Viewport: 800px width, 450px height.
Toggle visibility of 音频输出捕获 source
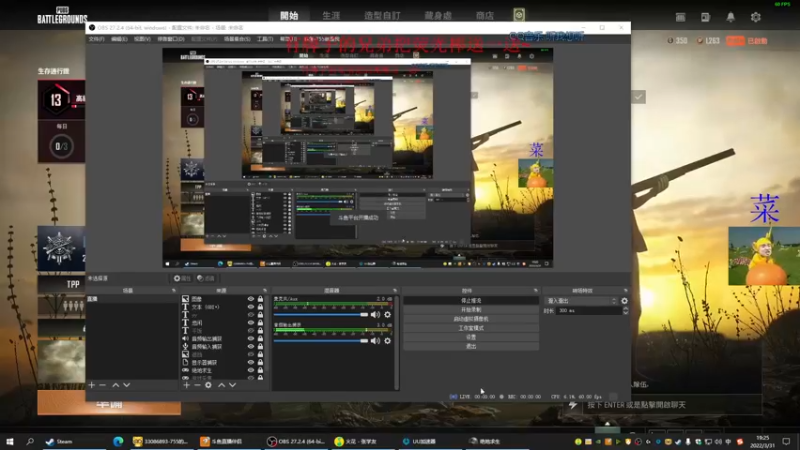[x=251, y=339]
